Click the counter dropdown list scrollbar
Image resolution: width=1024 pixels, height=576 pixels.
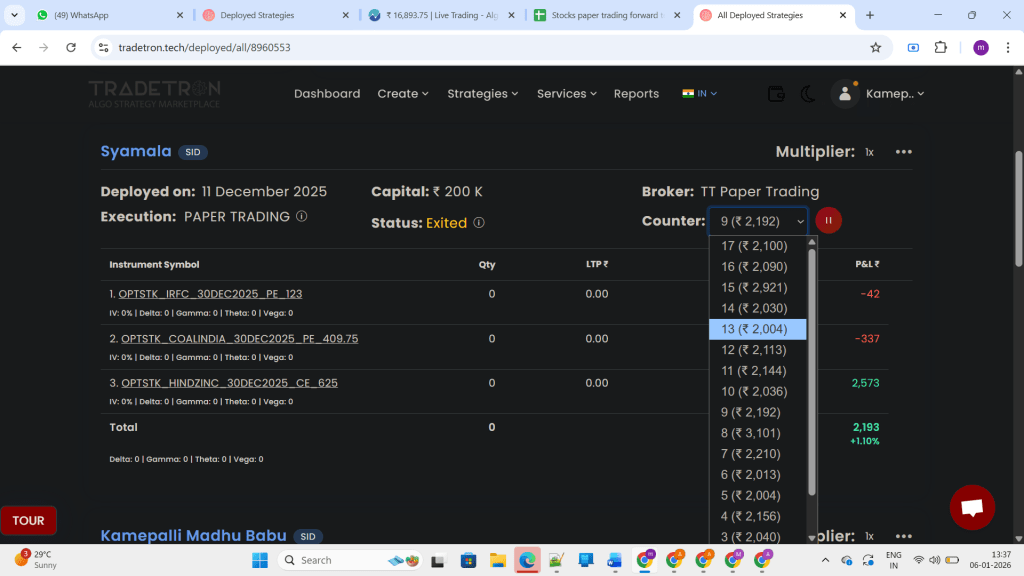coord(812,370)
